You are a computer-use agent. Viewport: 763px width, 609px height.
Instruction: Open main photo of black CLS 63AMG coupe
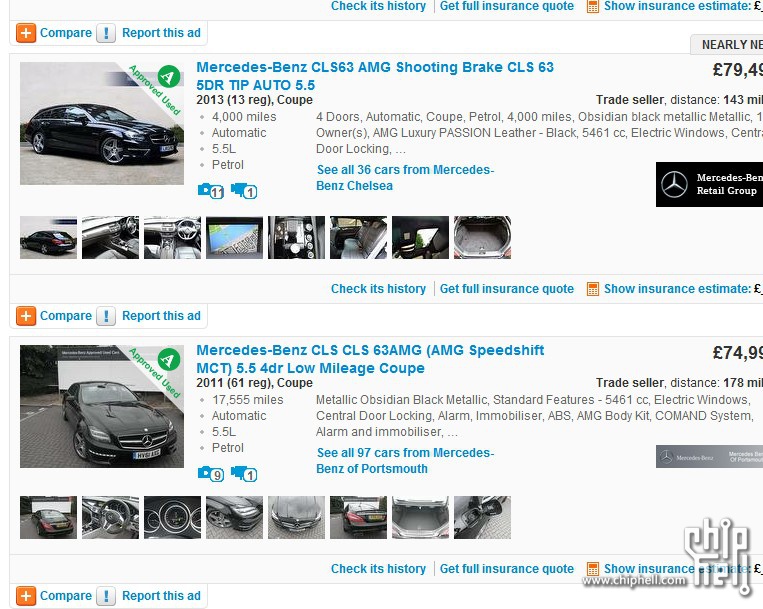point(102,406)
